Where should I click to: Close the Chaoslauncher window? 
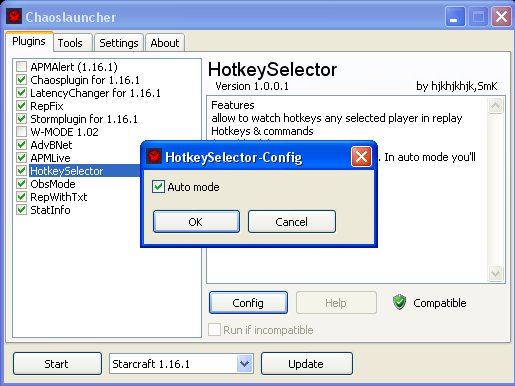[501, 16]
